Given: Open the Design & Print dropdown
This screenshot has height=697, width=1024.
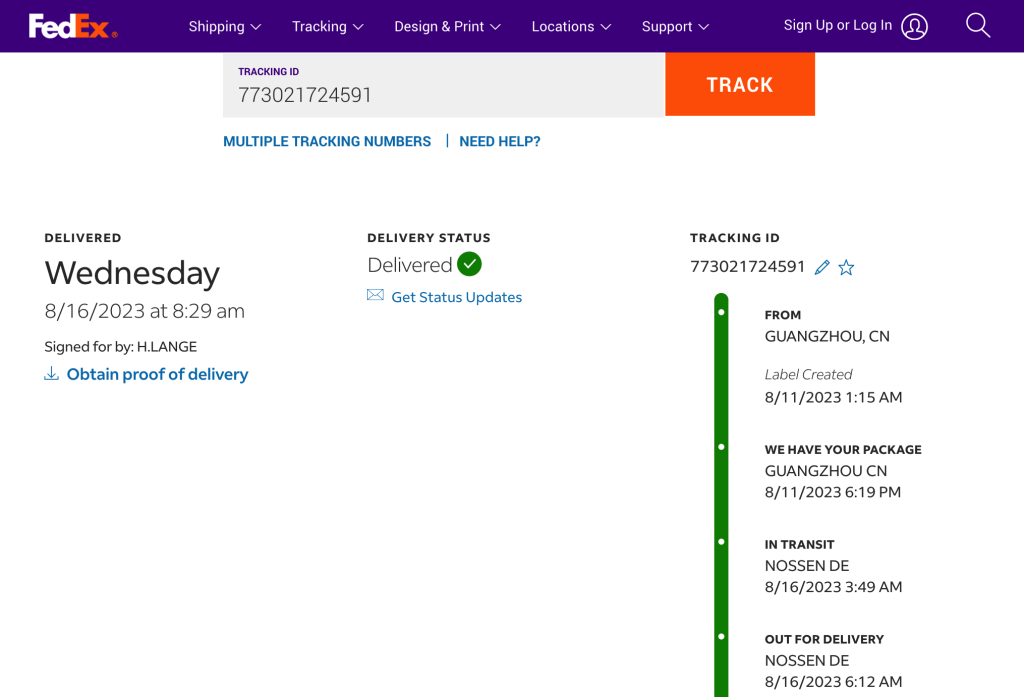Looking at the screenshot, I should coord(447,27).
